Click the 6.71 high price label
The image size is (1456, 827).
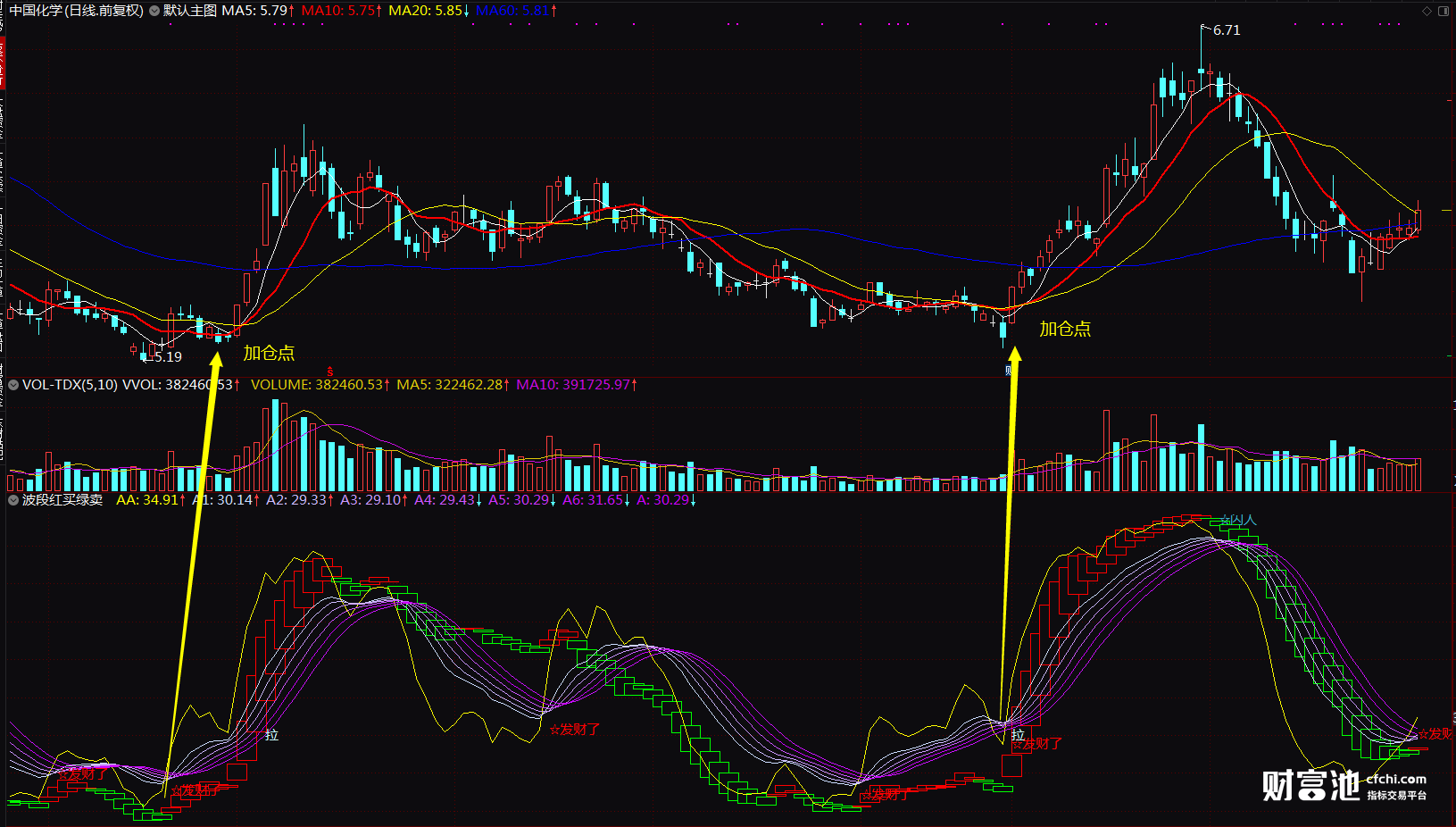pyautogui.click(x=1227, y=30)
